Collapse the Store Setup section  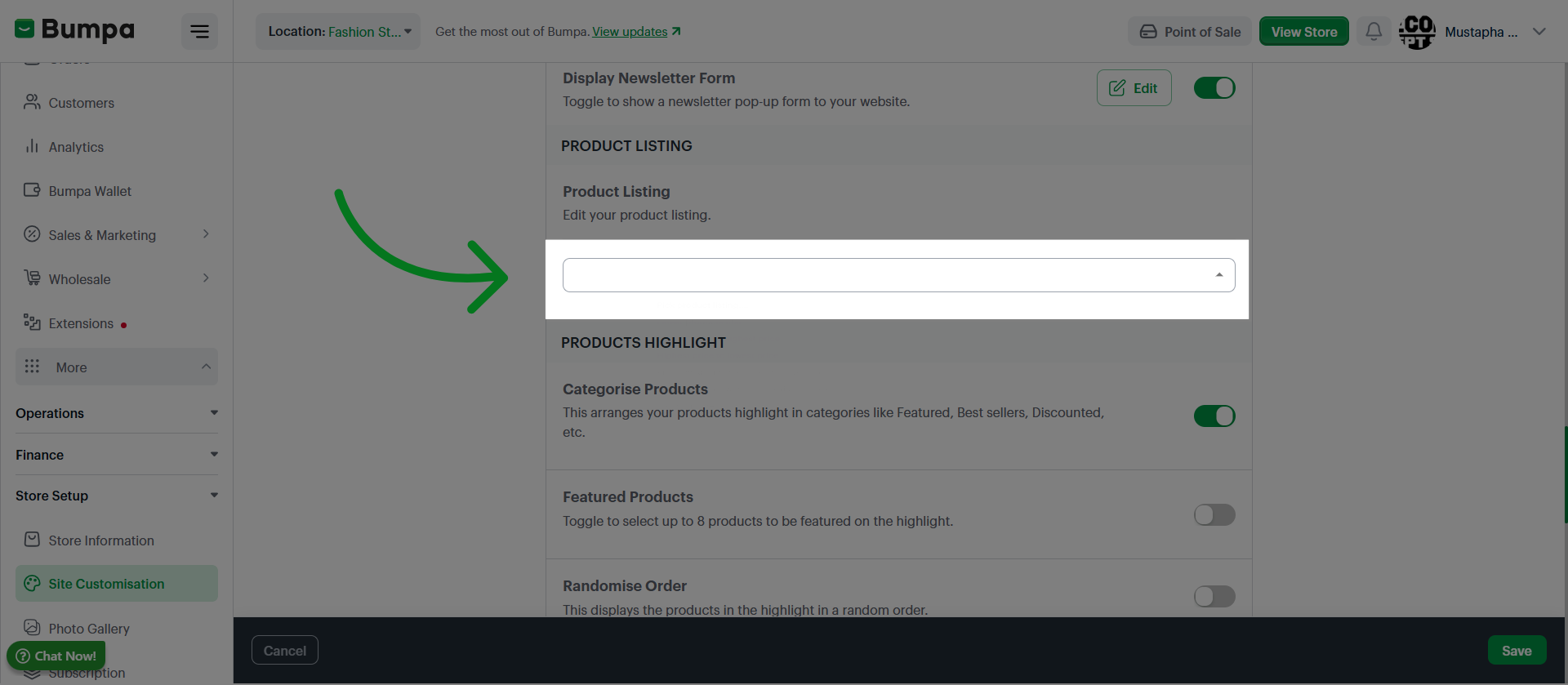pyautogui.click(x=117, y=496)
